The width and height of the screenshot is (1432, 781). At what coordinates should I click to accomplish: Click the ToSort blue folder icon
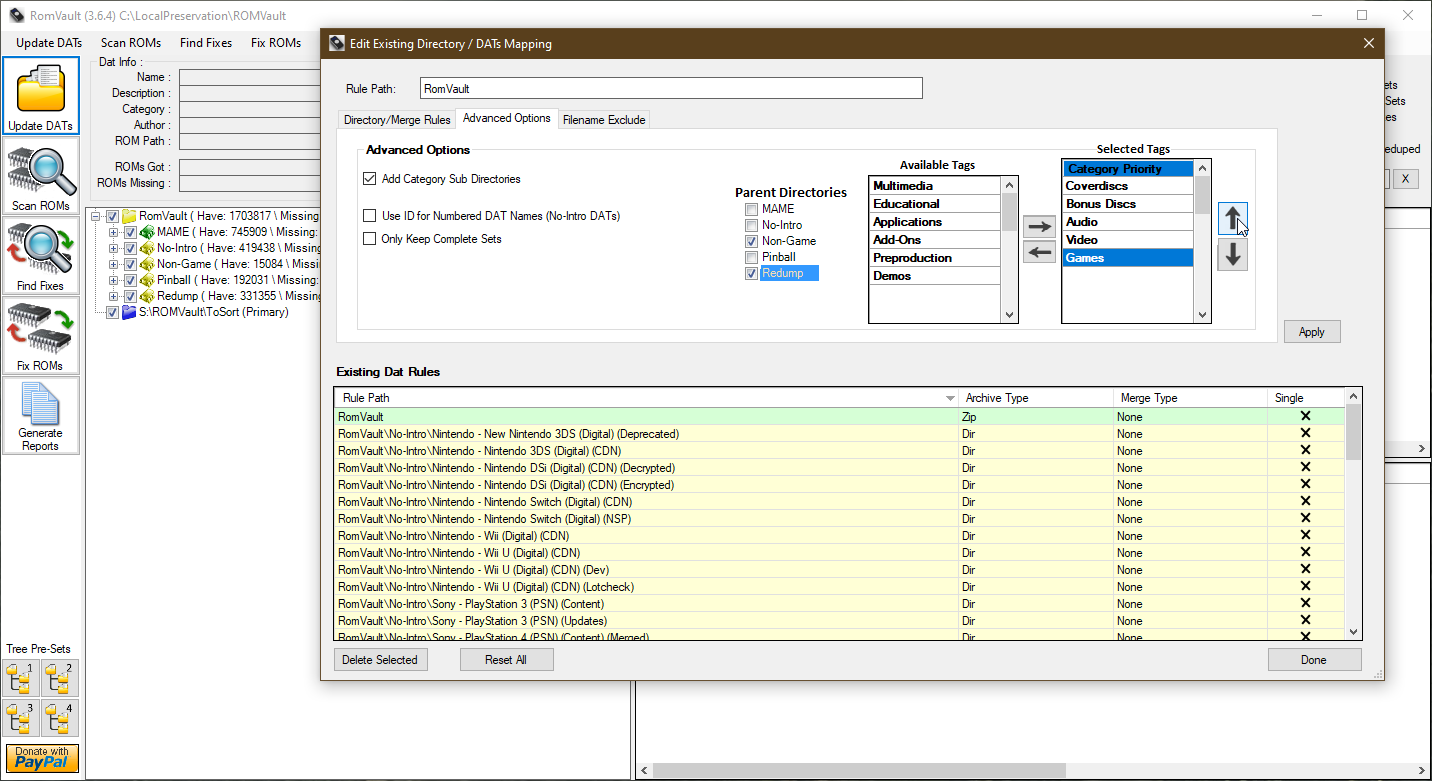click(x=129, y=312)
